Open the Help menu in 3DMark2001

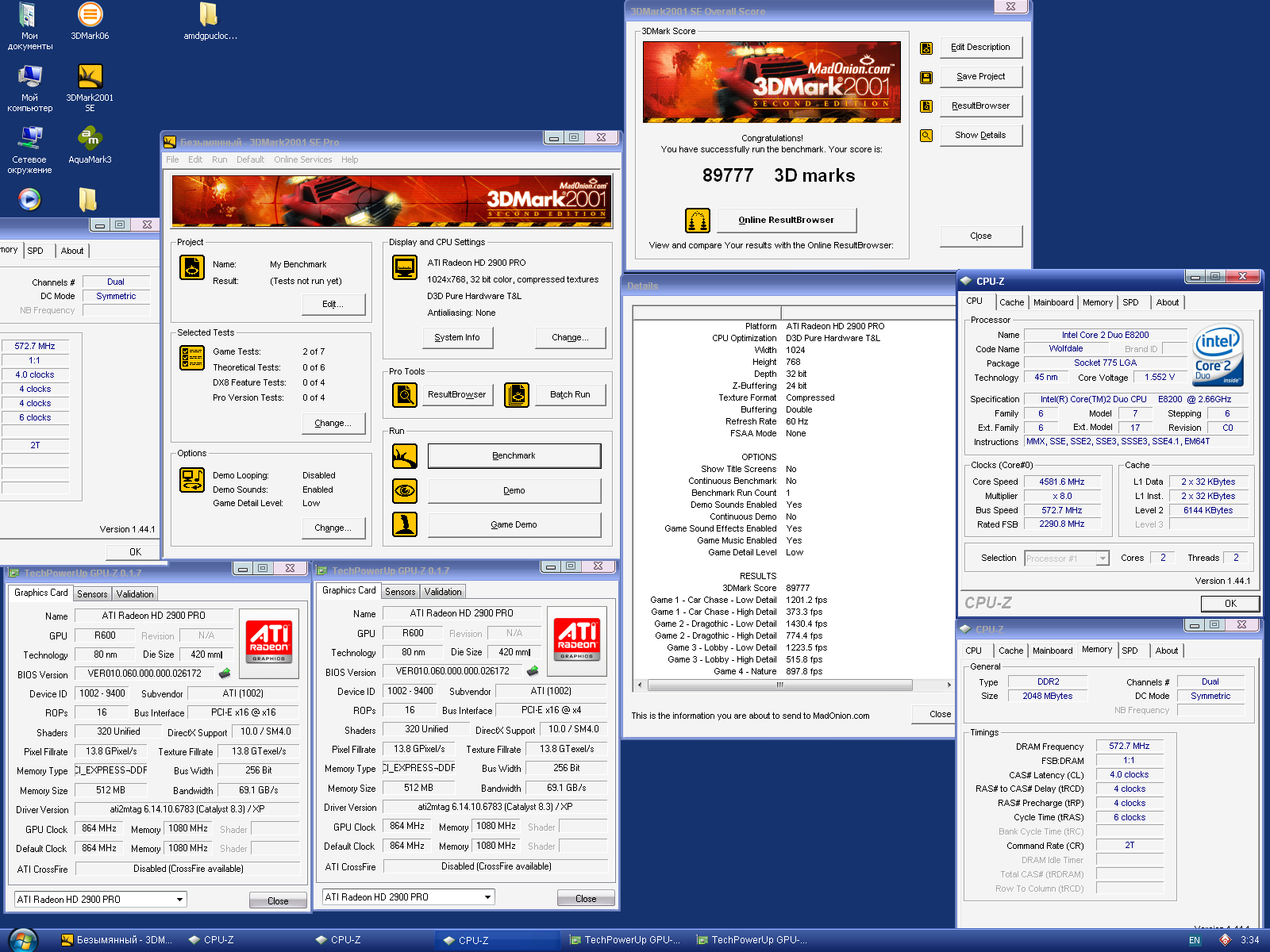pos(350,159)
